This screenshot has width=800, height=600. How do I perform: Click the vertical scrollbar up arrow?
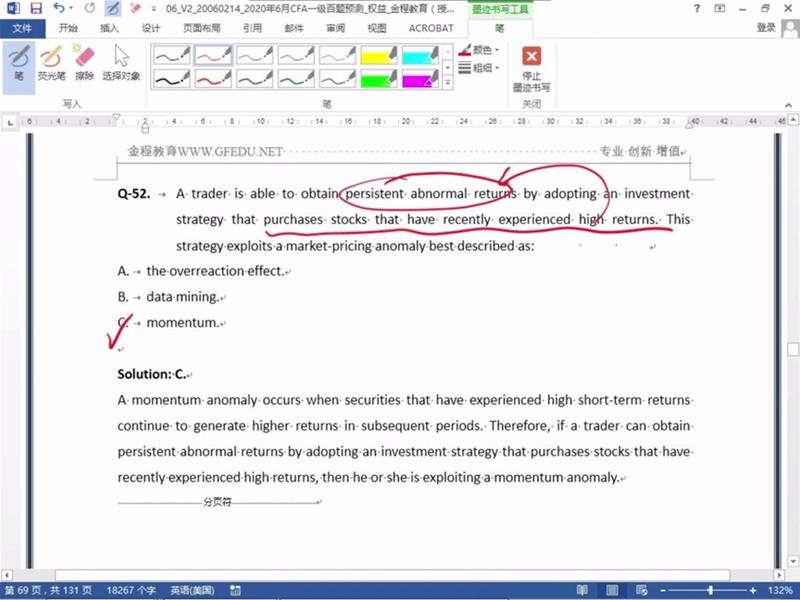click(793, 120)
